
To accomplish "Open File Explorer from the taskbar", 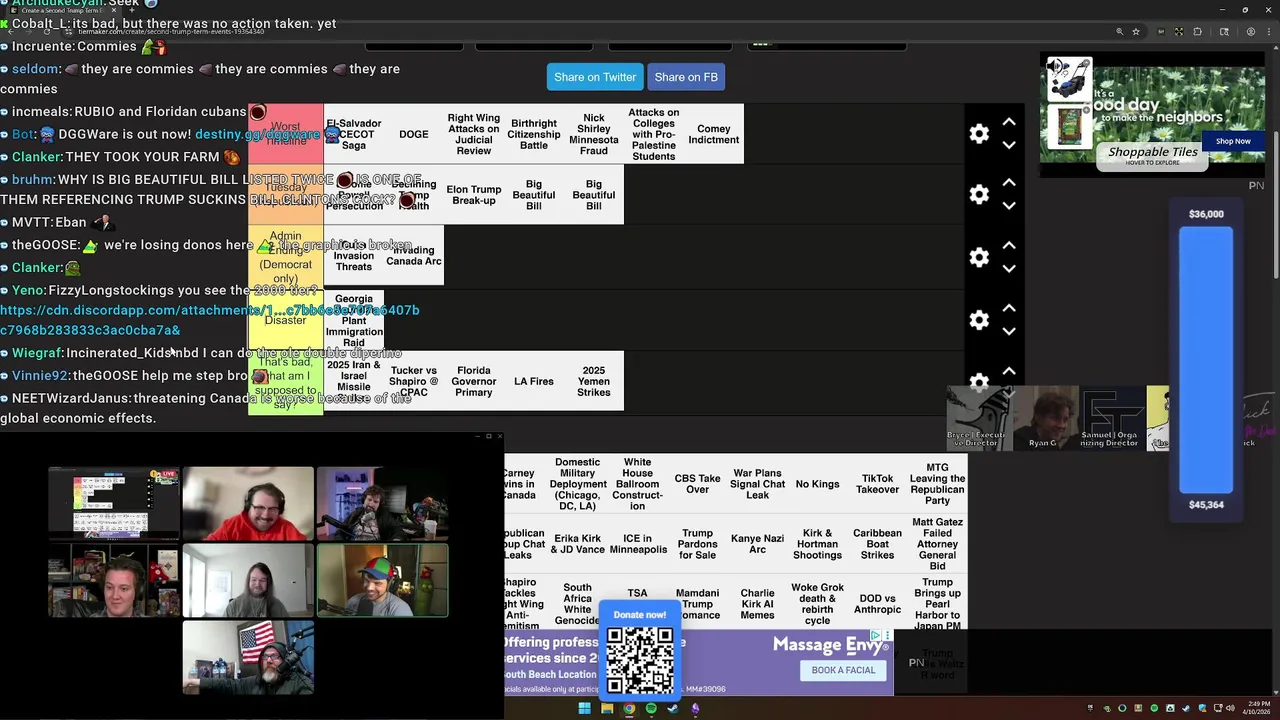I will click(607, 709).
